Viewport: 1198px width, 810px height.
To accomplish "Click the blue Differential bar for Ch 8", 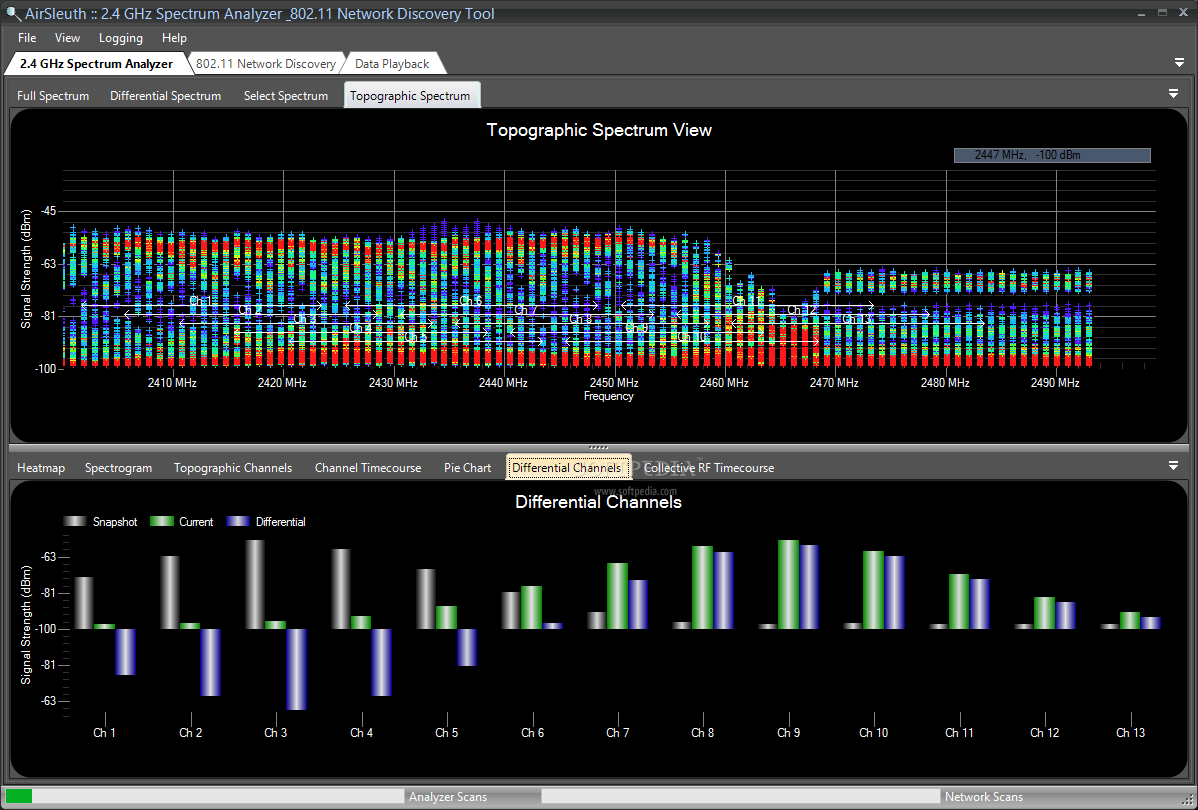I will click(x=723, y=590).
